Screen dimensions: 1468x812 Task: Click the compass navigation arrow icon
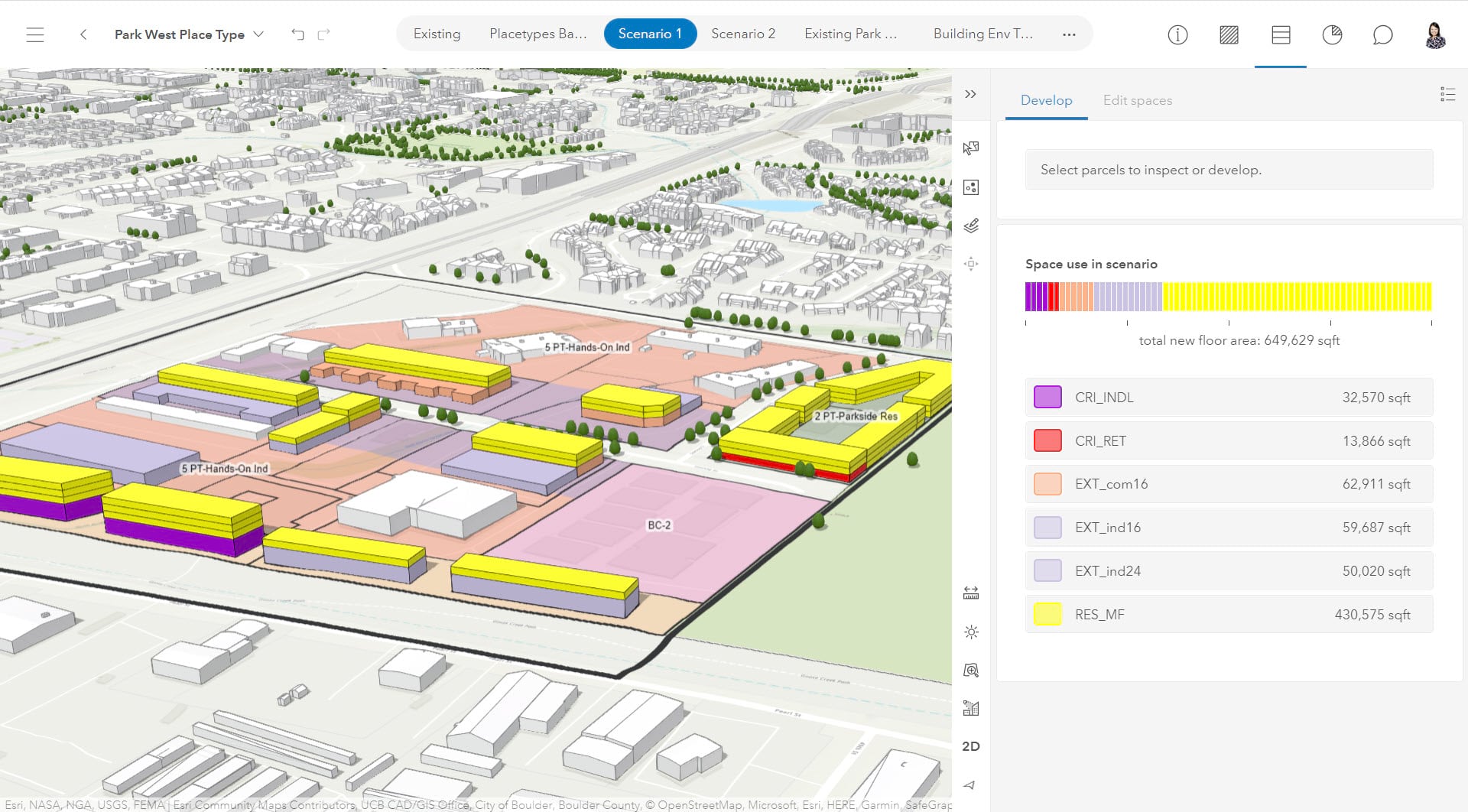coord(970,784)
